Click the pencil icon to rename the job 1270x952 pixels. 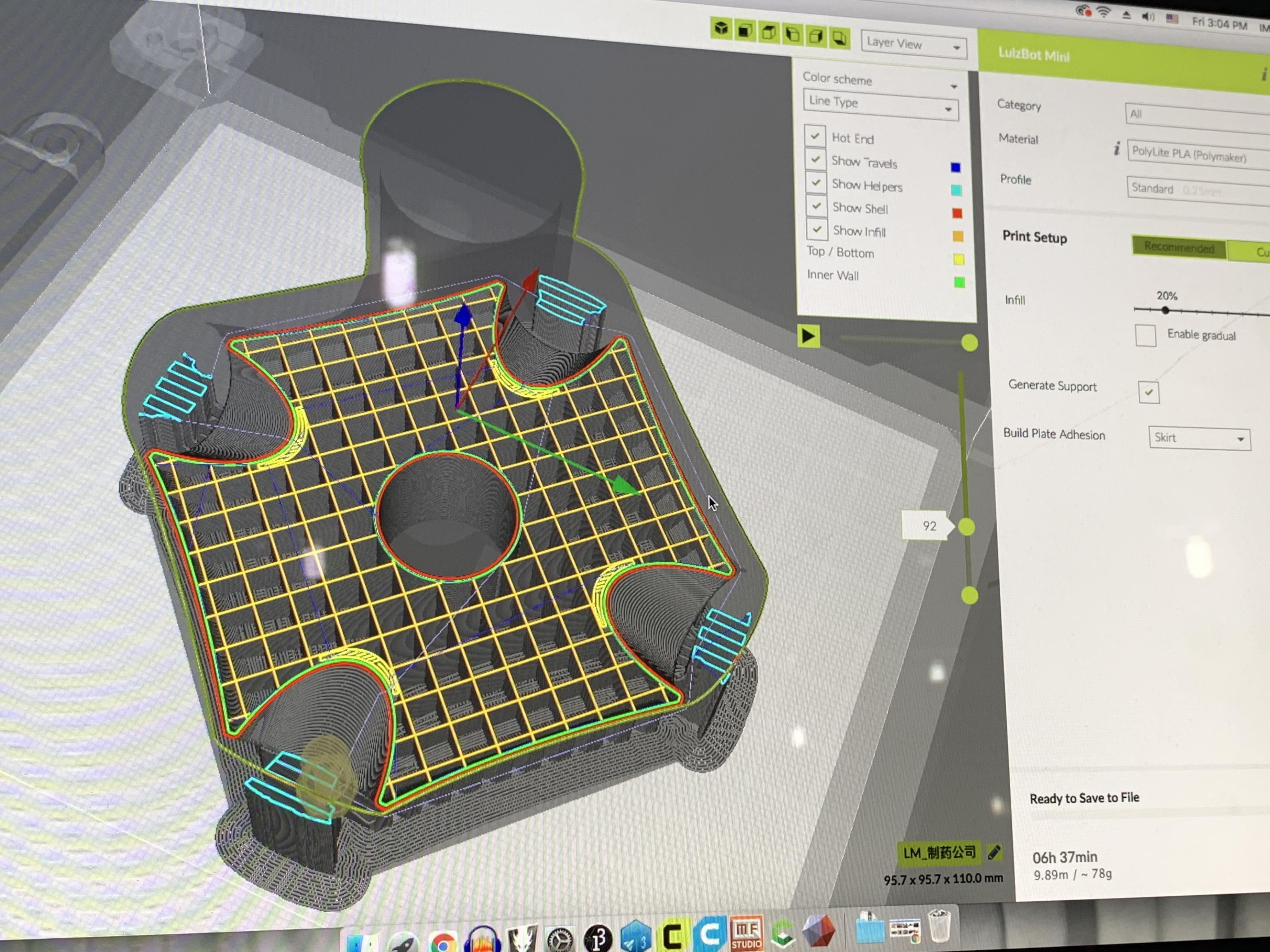(x=994, y=853)
